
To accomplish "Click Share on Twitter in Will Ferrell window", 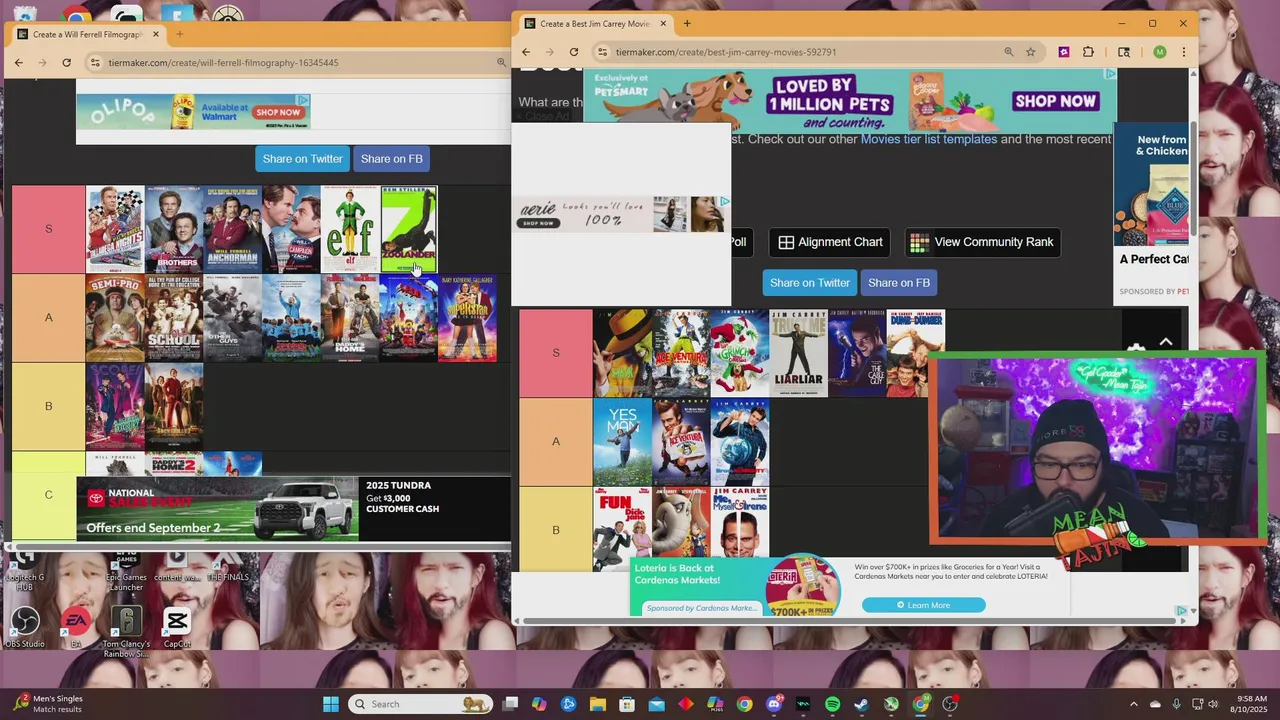I will tap(302, 159).
